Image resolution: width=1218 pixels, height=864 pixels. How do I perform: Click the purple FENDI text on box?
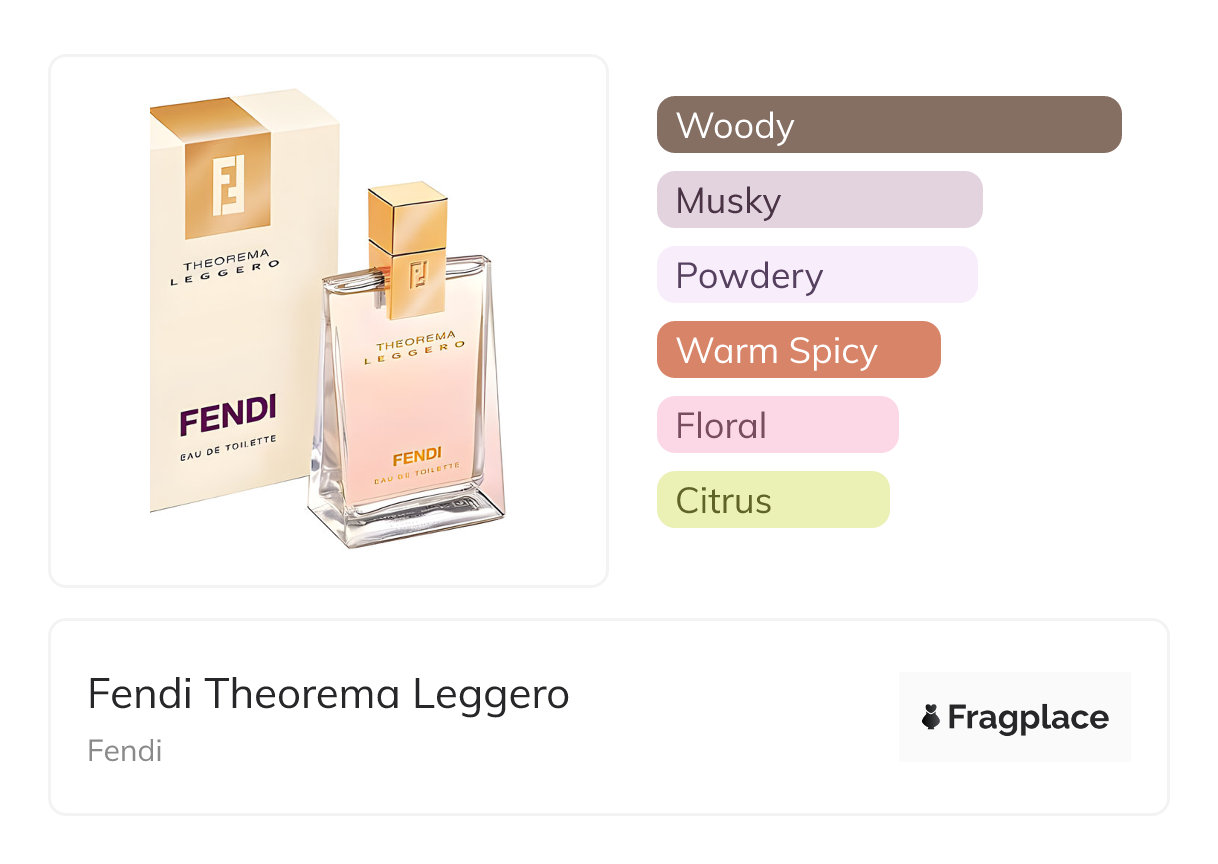(228, 415)
